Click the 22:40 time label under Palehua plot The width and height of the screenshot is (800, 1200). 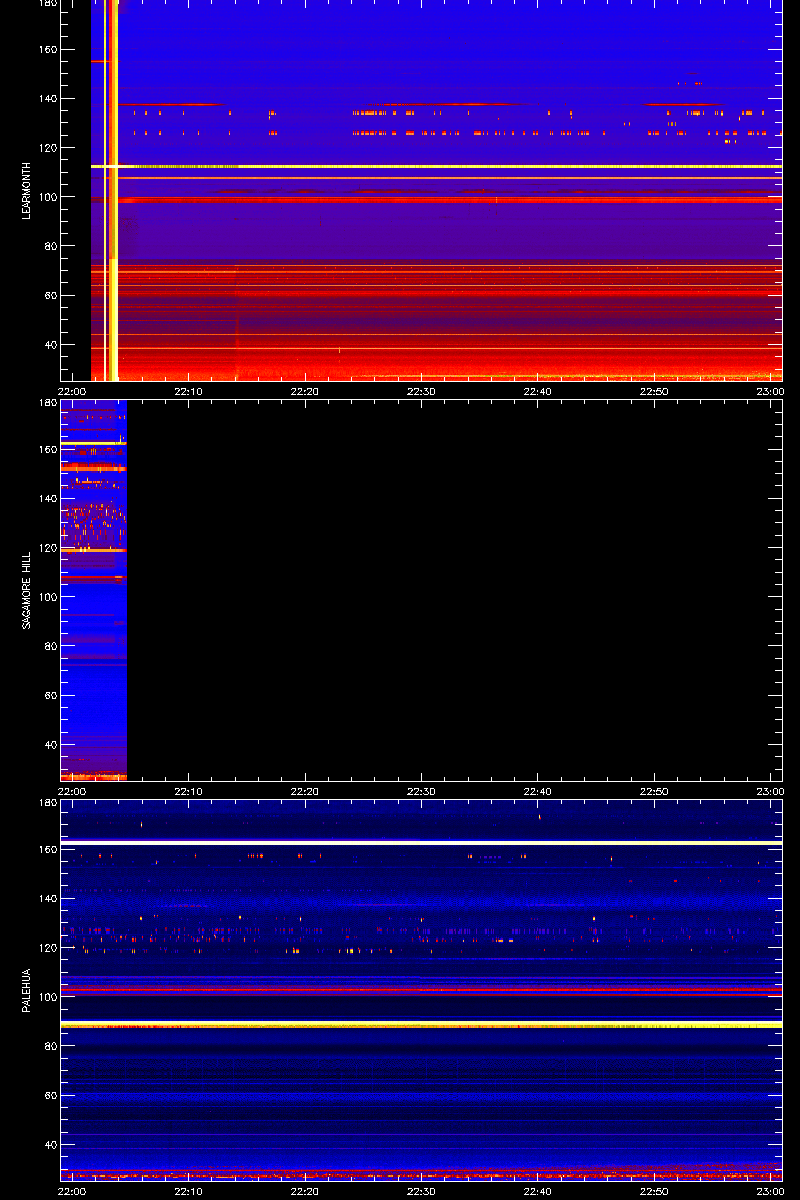pos(538,1191)
